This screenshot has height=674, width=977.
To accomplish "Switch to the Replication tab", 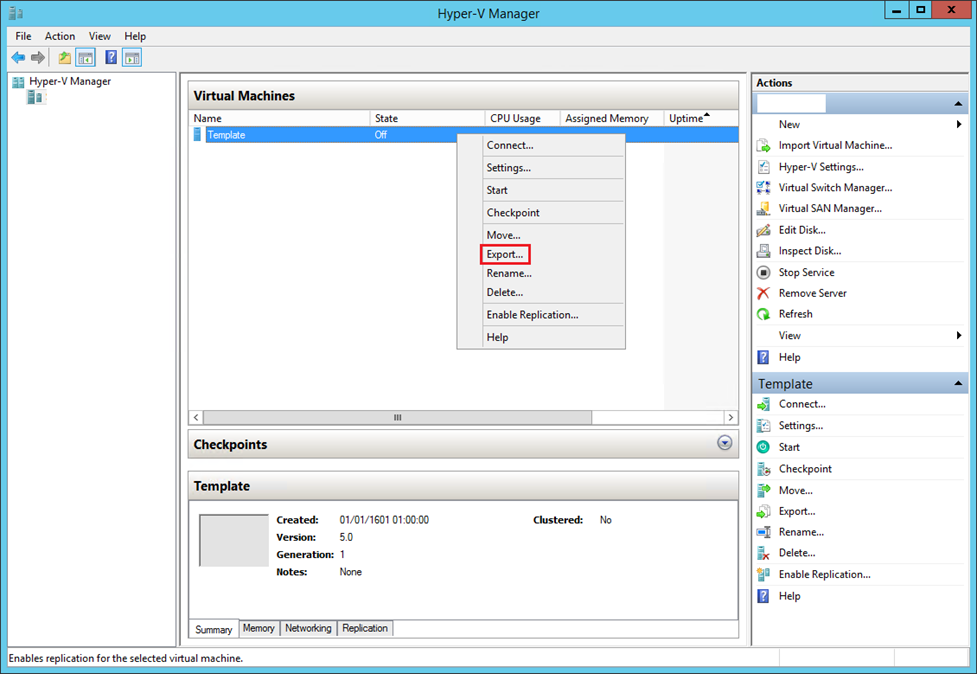I will point(365,628).
